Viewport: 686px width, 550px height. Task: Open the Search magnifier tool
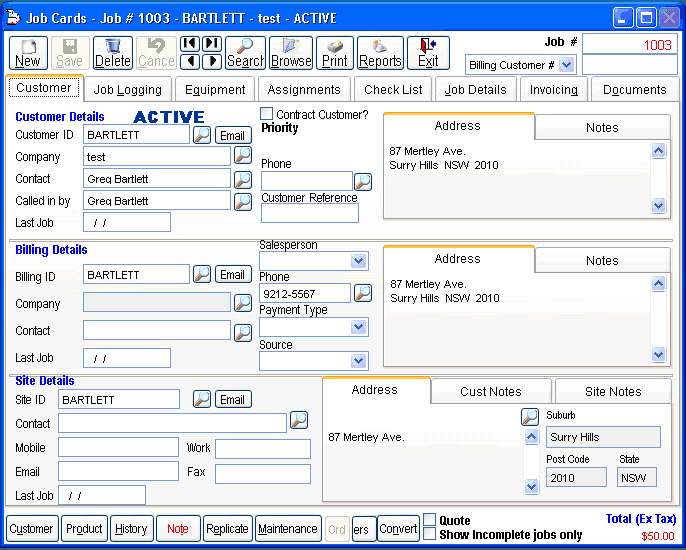[245, 53]
